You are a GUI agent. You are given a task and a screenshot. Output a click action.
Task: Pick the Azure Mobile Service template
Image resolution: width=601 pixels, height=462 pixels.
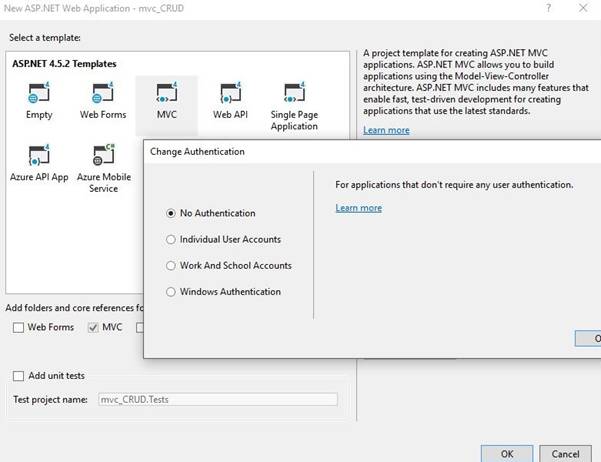tap(103, 168)
